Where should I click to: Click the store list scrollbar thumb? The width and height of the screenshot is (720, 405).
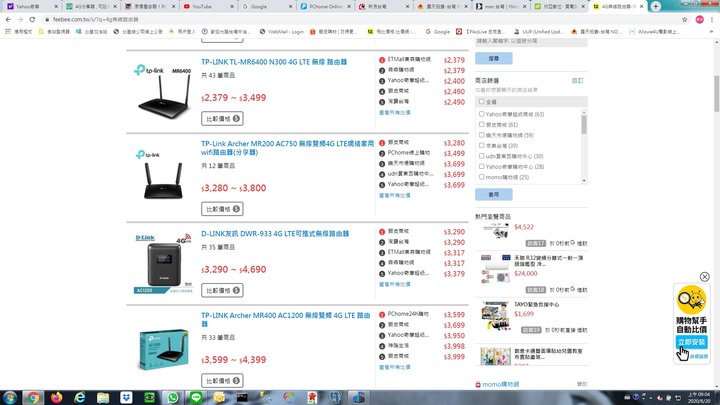pos(584,124)
